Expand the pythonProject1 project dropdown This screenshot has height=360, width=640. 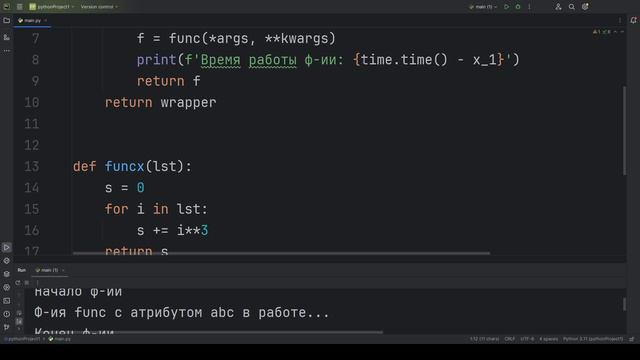(x=52, y=7)
